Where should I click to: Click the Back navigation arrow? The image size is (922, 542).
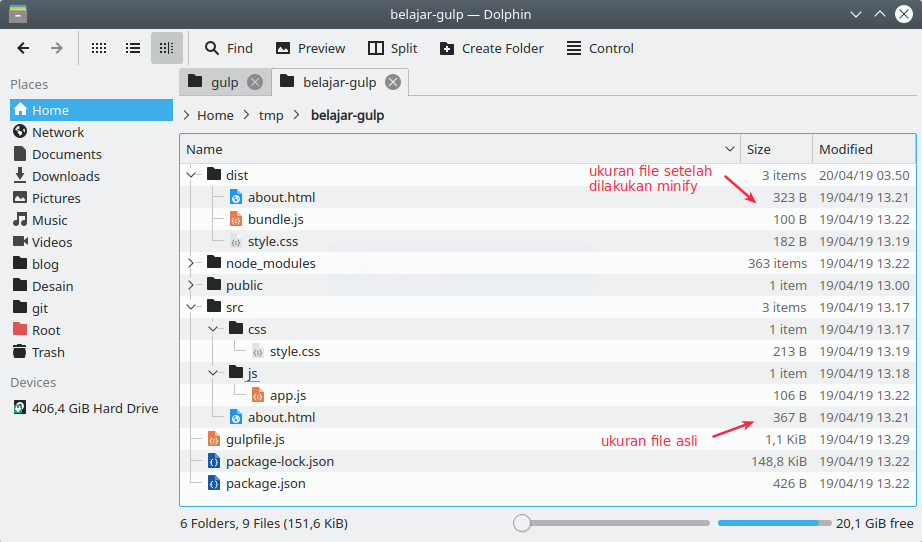click(24, 48)
